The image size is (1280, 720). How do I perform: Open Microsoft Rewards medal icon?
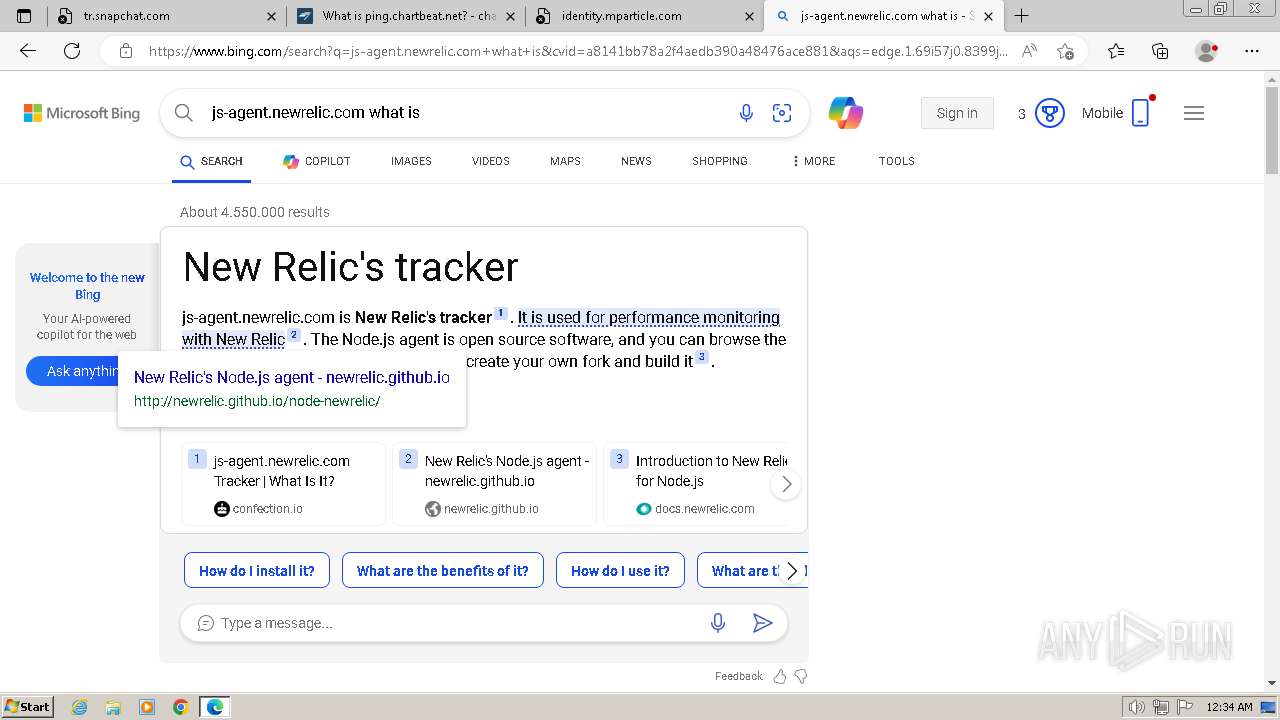[x=1049, y=113]
